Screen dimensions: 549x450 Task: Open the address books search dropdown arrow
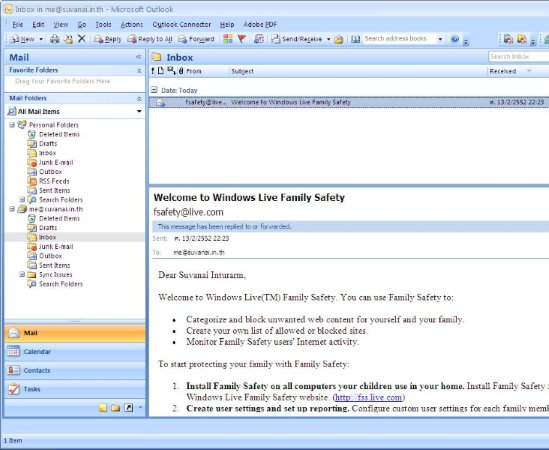[440, 39]
